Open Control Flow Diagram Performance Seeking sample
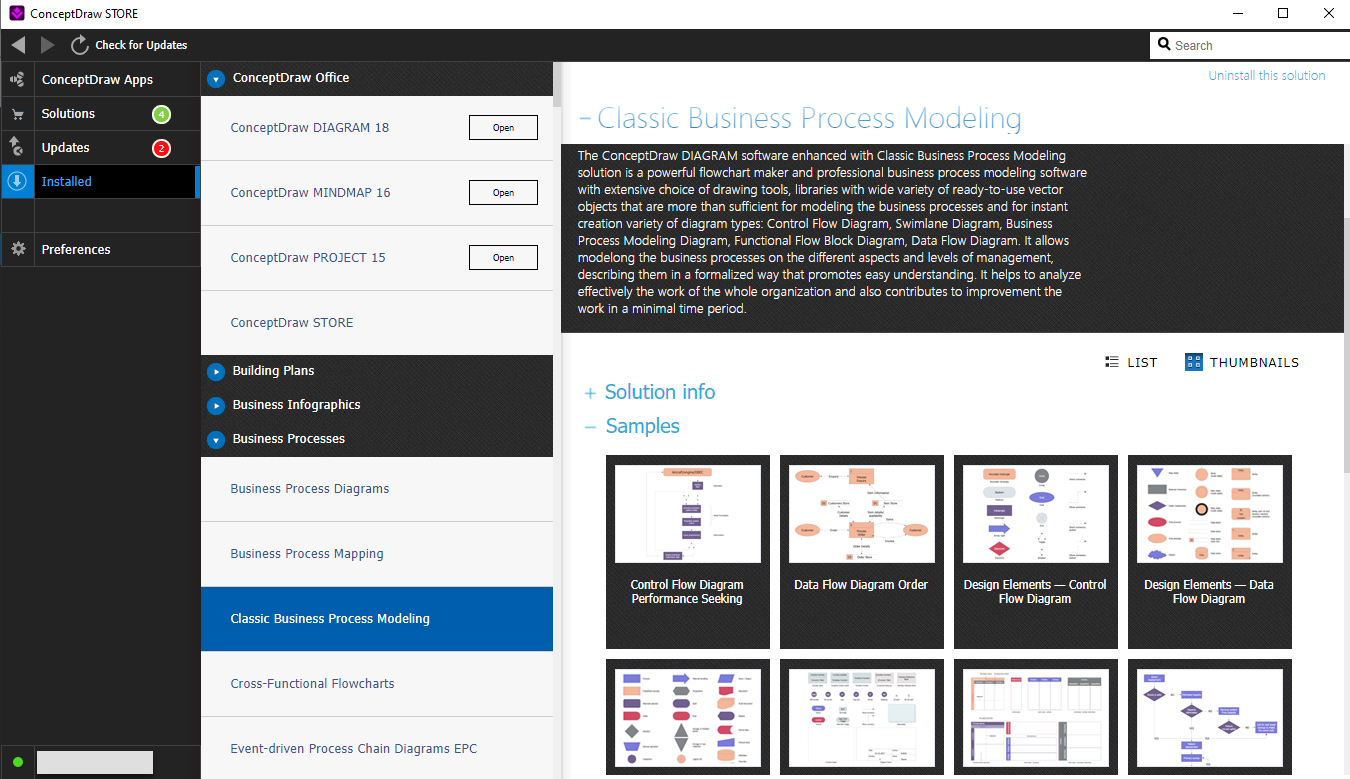Viewport: 1350px width, 779px height. [x=687, y=552]
